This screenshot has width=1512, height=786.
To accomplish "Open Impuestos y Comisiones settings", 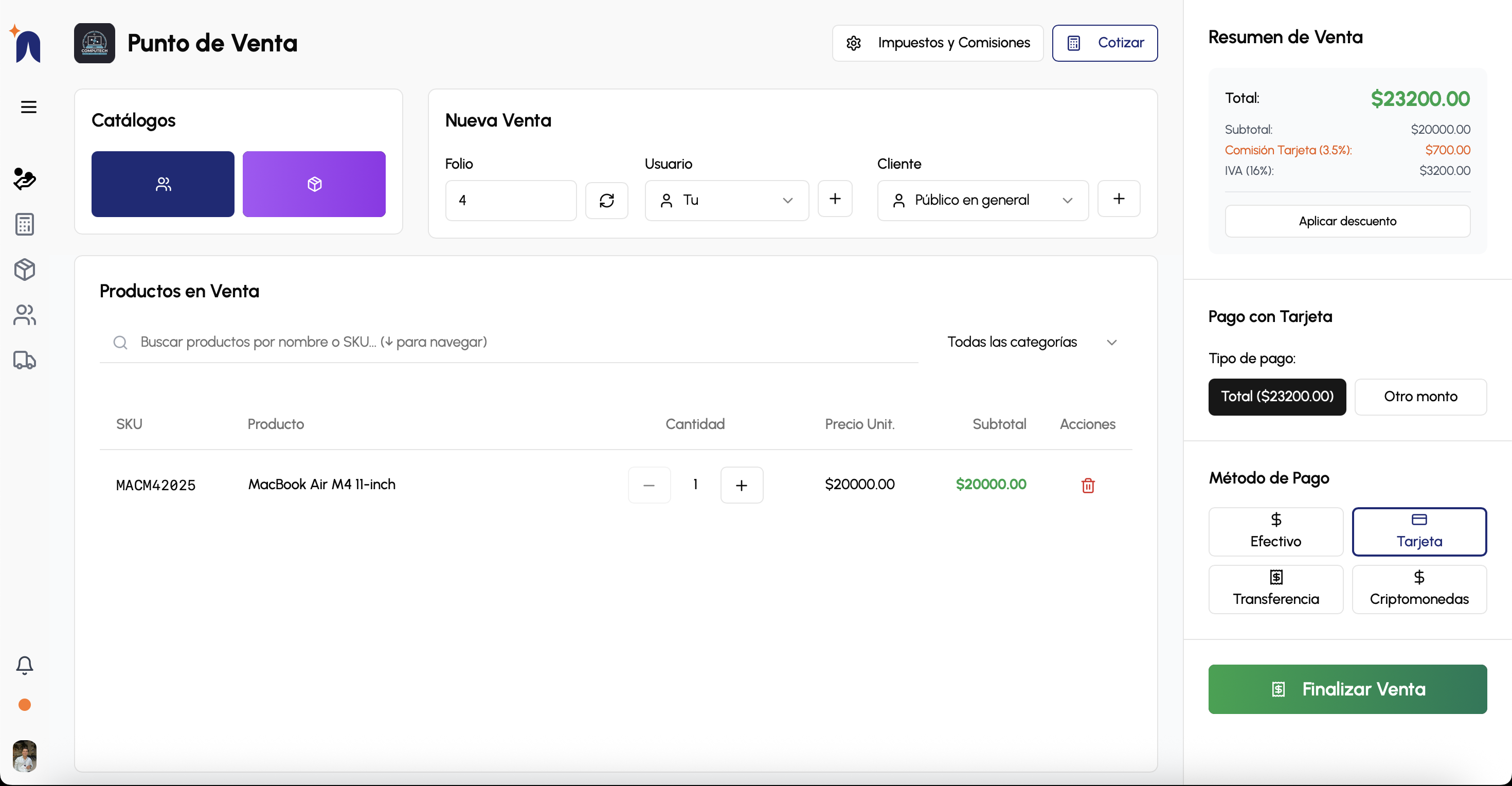I will (x=937, y=43).
